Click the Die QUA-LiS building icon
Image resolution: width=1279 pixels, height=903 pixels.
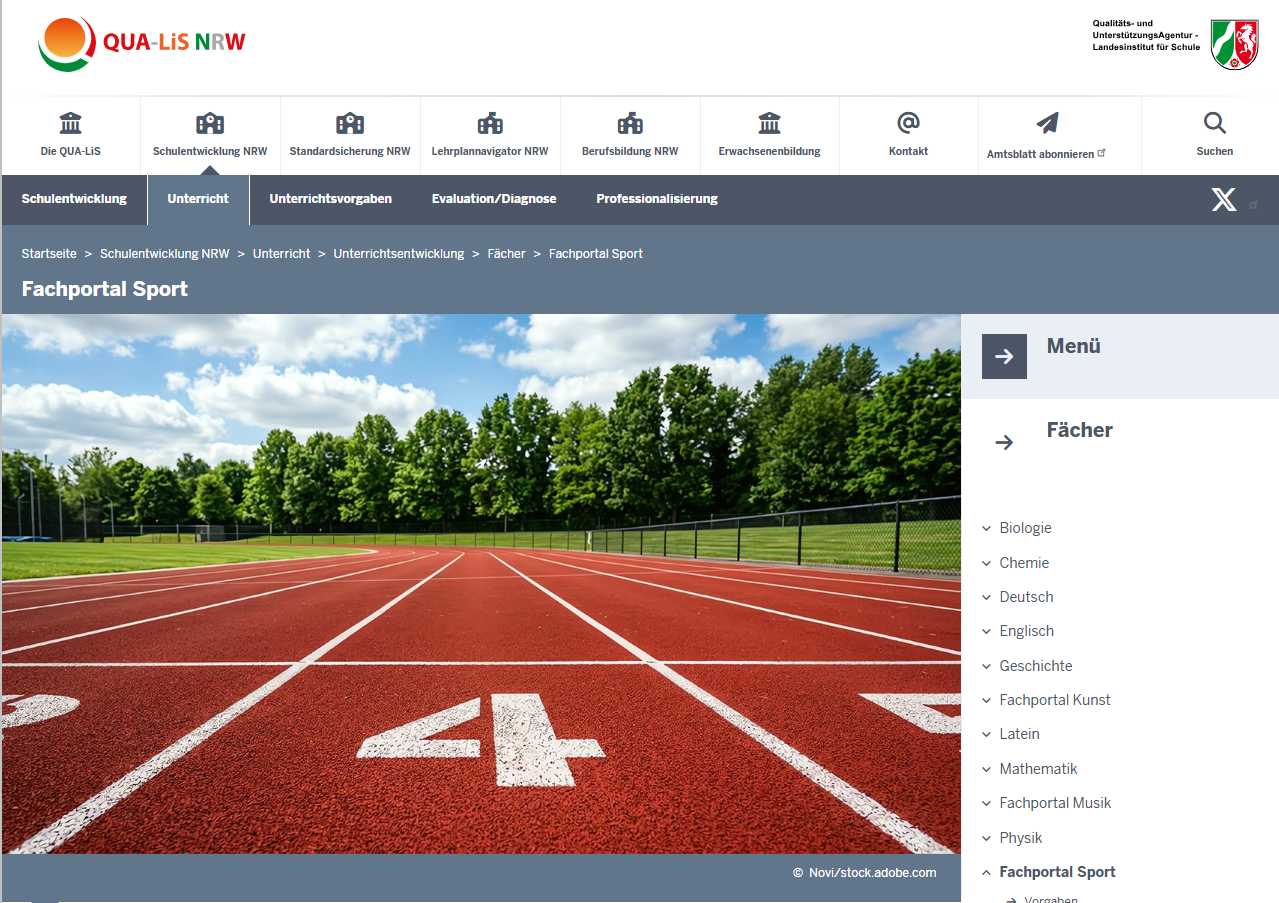click(70, 123)
